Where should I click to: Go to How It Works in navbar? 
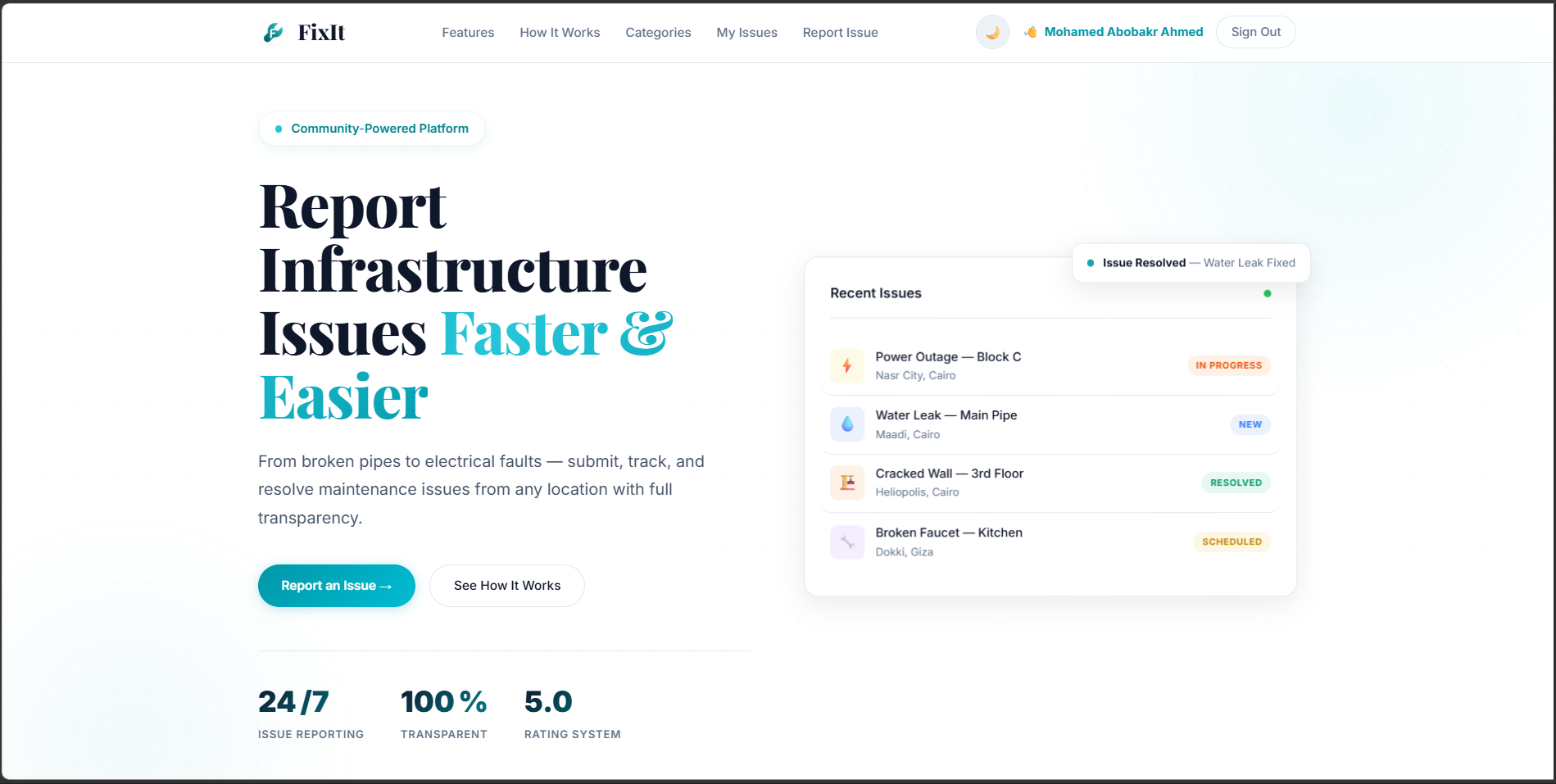560,33
